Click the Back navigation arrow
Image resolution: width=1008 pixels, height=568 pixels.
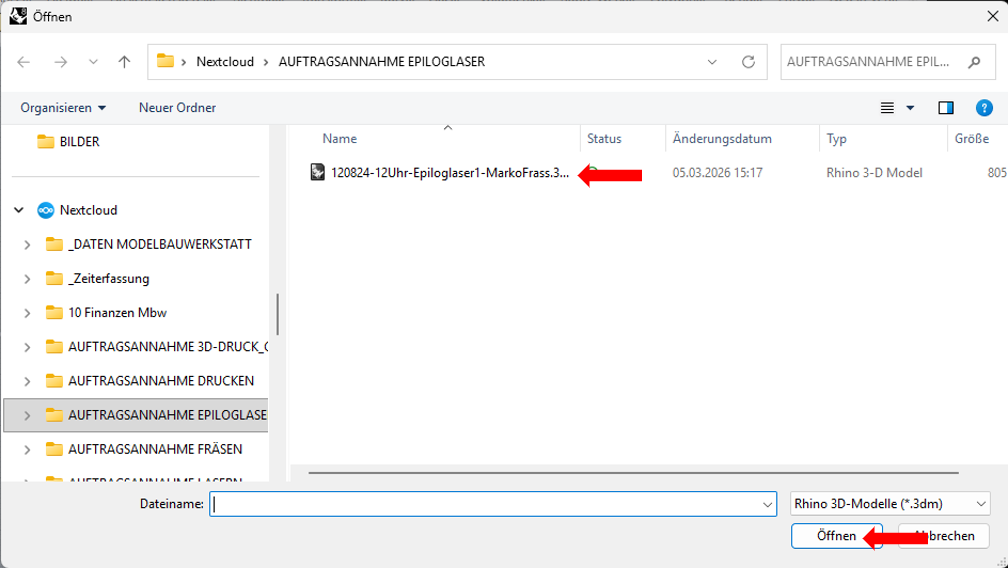coord(24,62)
